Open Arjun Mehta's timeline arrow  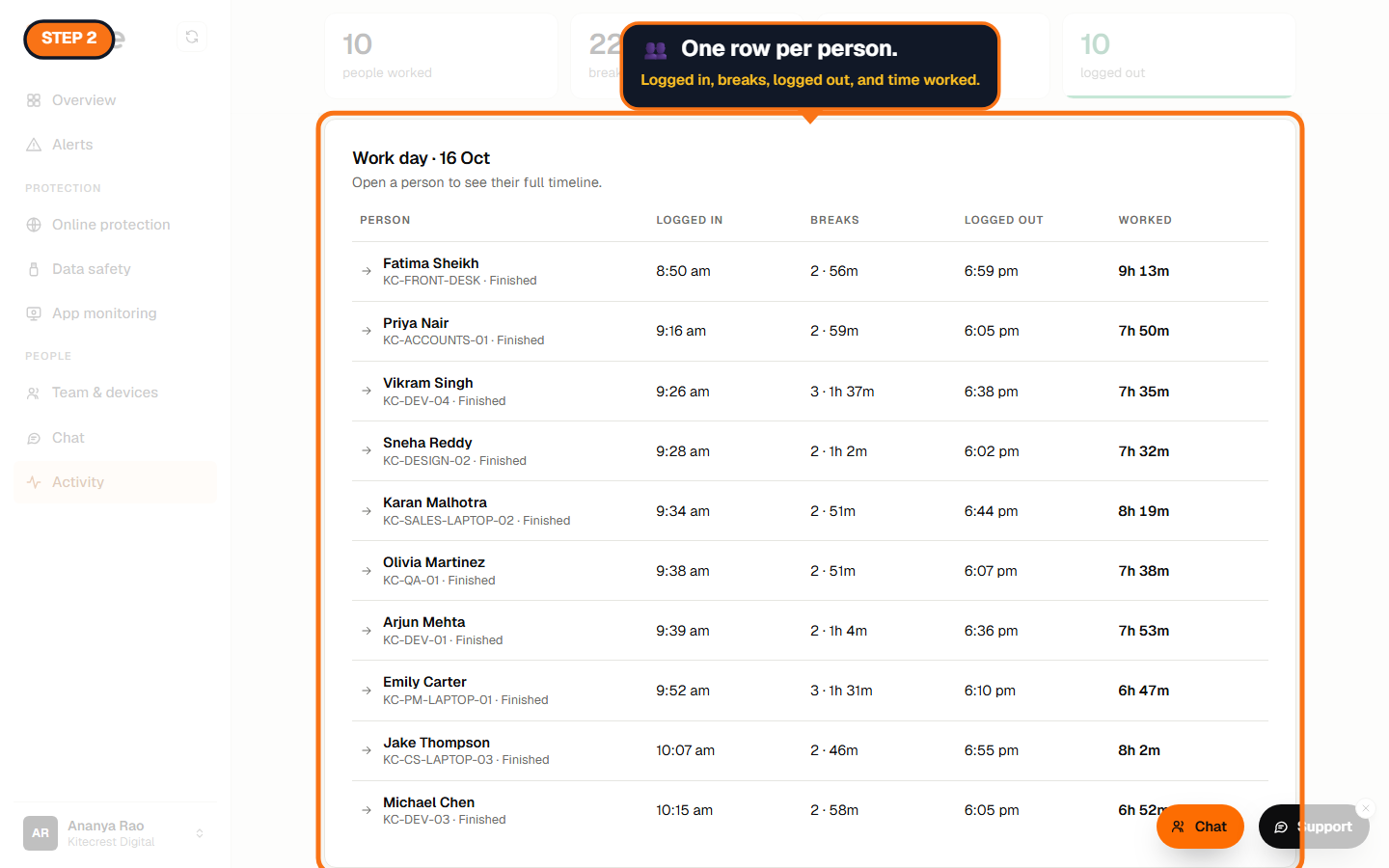pyautogui.click(x=367, y=631)
